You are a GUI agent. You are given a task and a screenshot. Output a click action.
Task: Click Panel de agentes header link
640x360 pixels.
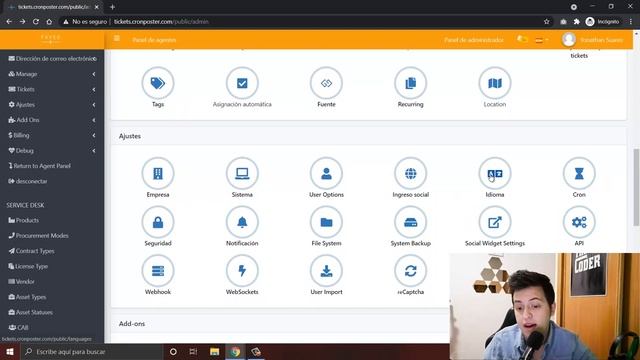154,40
